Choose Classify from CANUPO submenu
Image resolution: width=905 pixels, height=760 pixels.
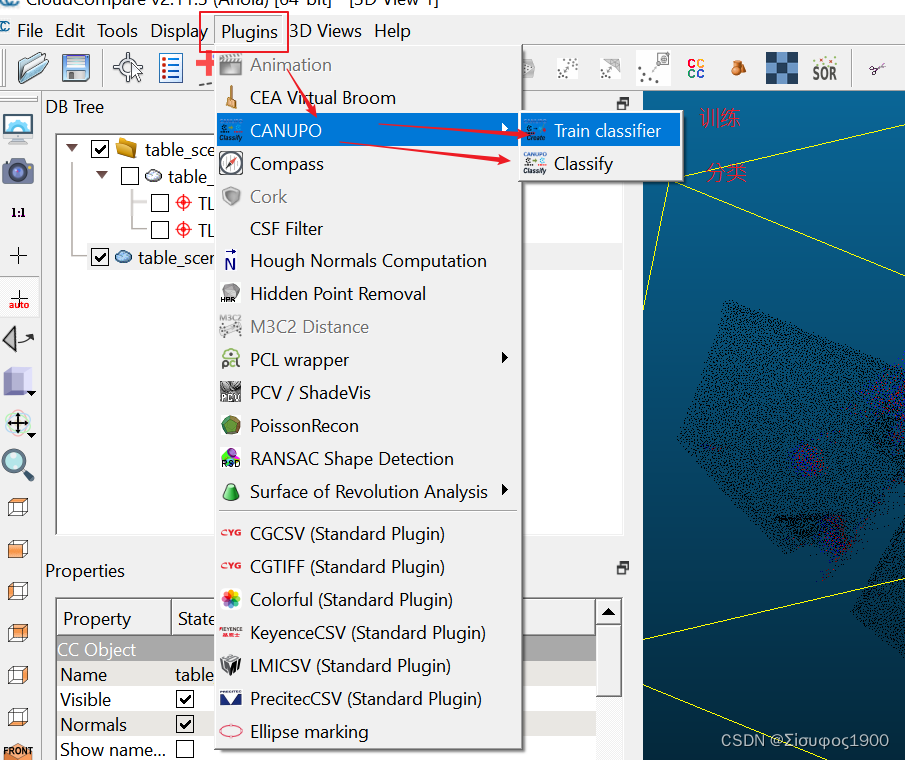click(x=601, y=164)
